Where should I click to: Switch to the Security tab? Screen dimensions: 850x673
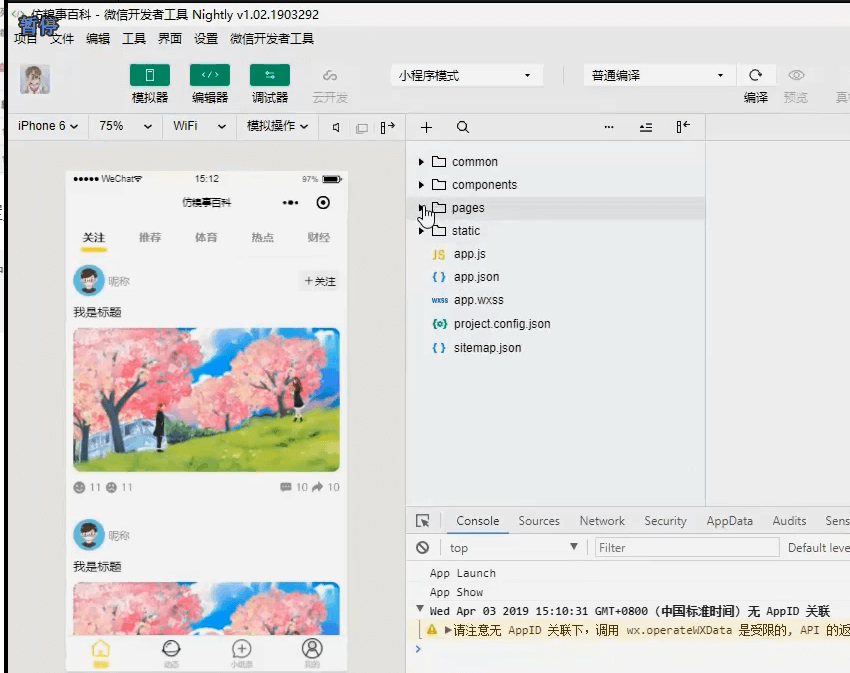click(x=665, y=521)
